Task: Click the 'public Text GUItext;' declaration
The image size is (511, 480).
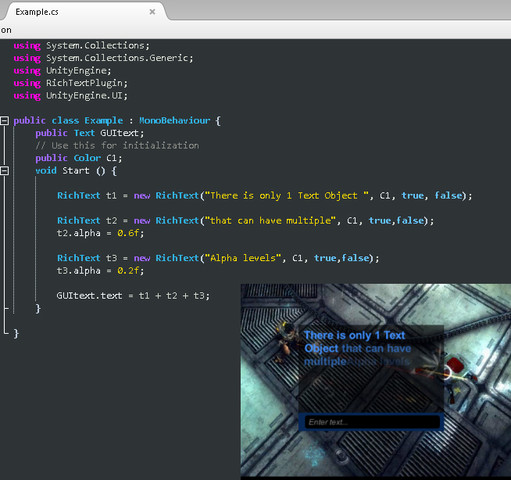Action: pyautogui.click(x=90, y=133)
